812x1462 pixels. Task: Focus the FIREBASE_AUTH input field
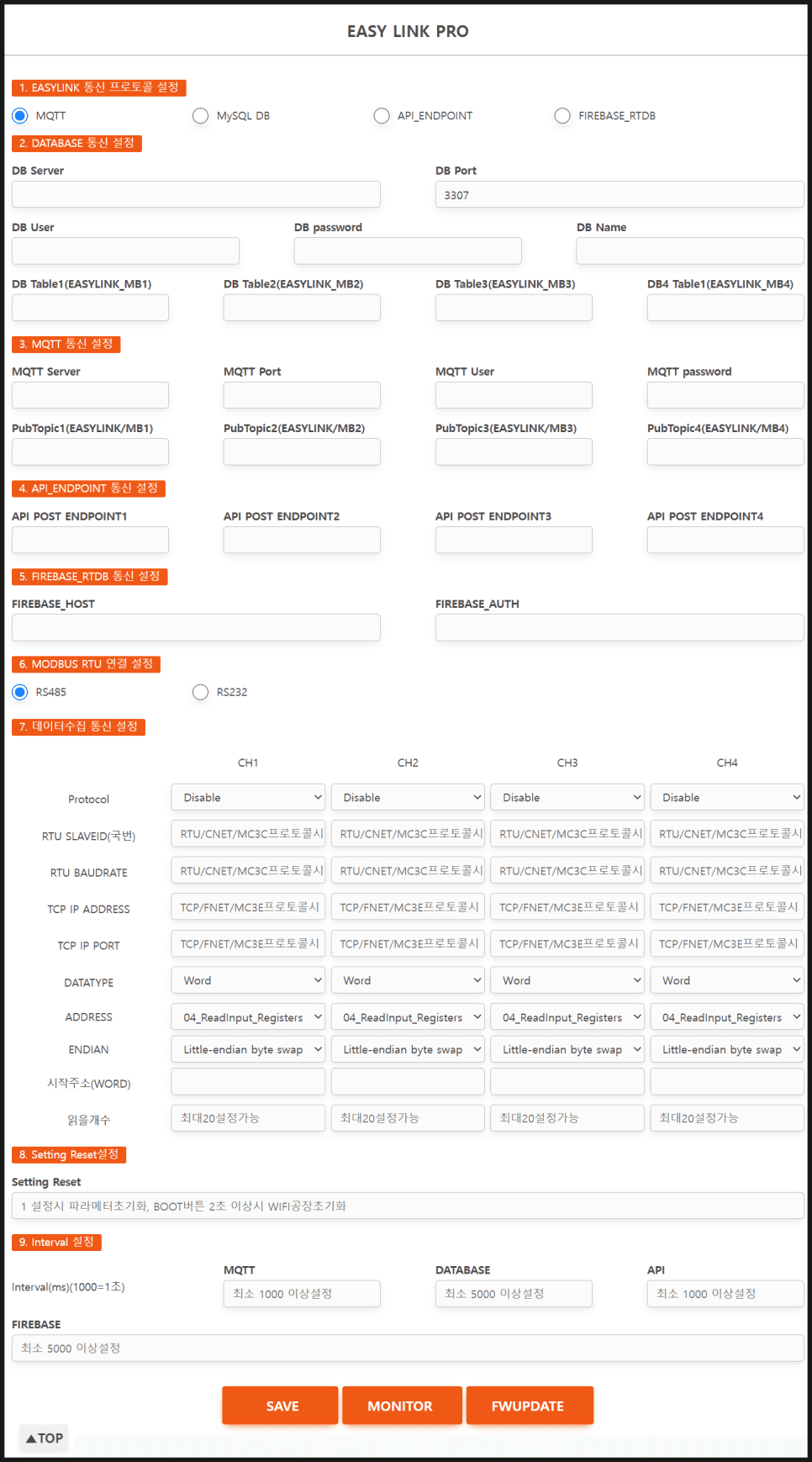[620, 627]
